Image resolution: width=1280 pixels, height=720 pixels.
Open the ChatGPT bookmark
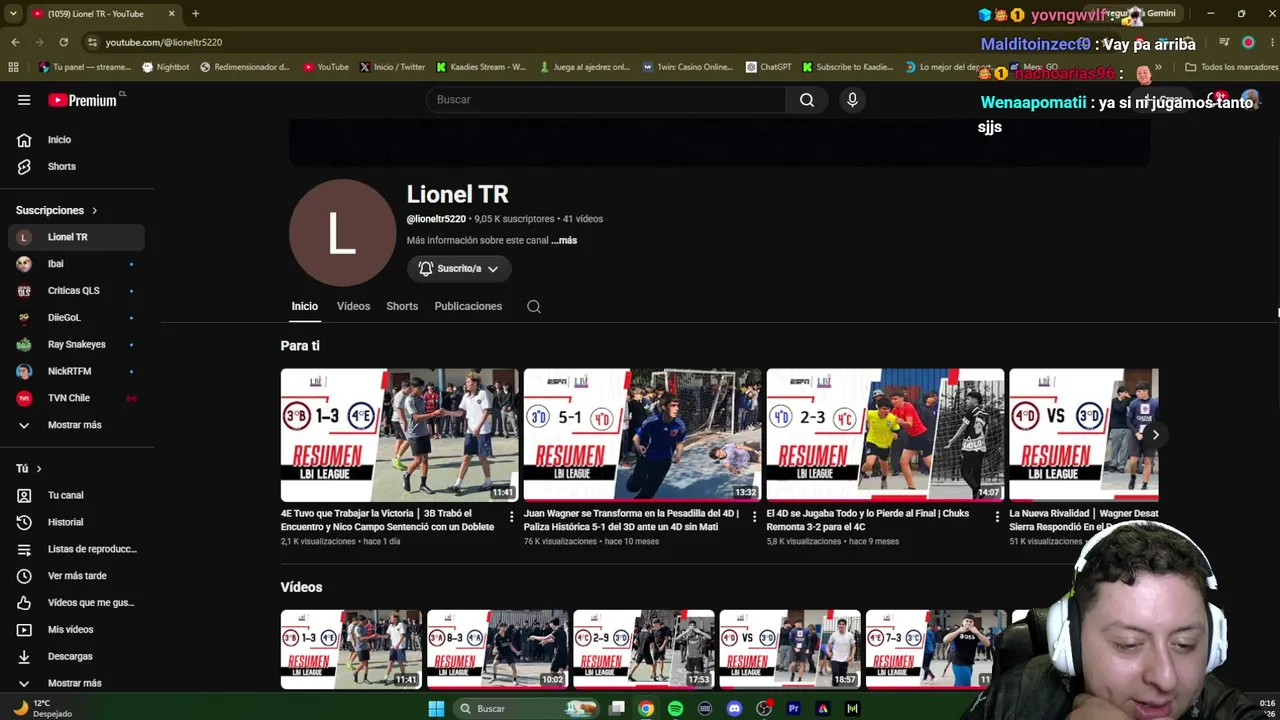[768, 67]
